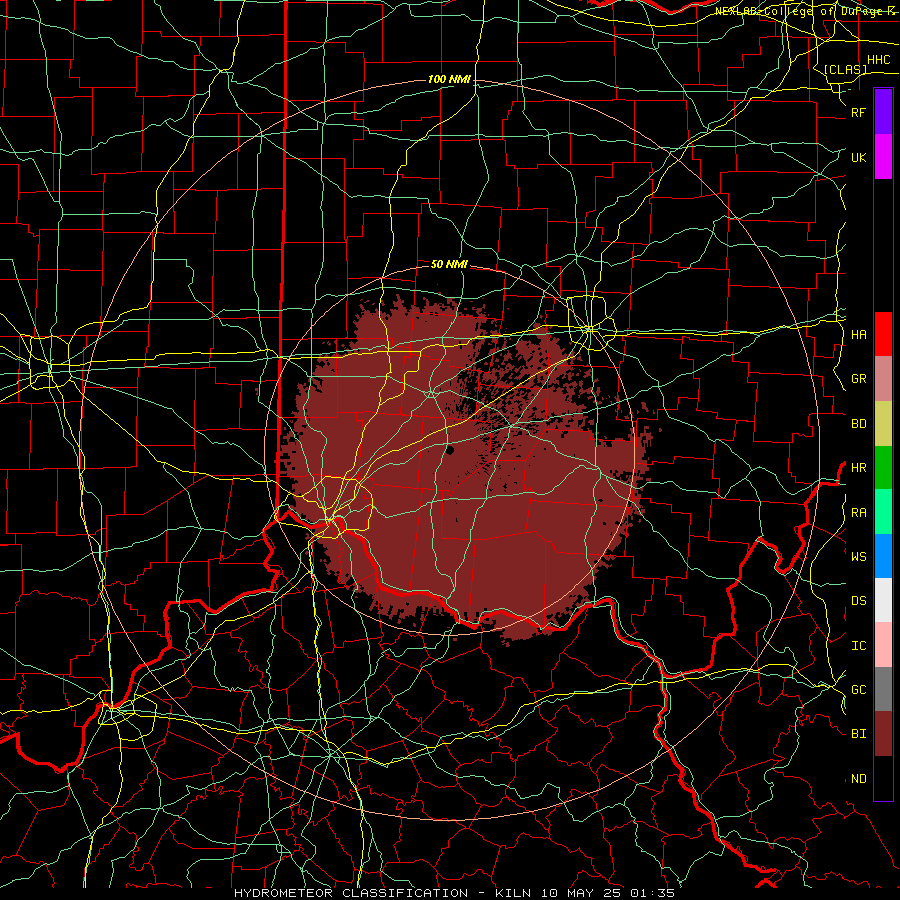This screenshot has width=900, height=900.
Task: Select the gray GC legend swatch
Action: tap(883, 689)
